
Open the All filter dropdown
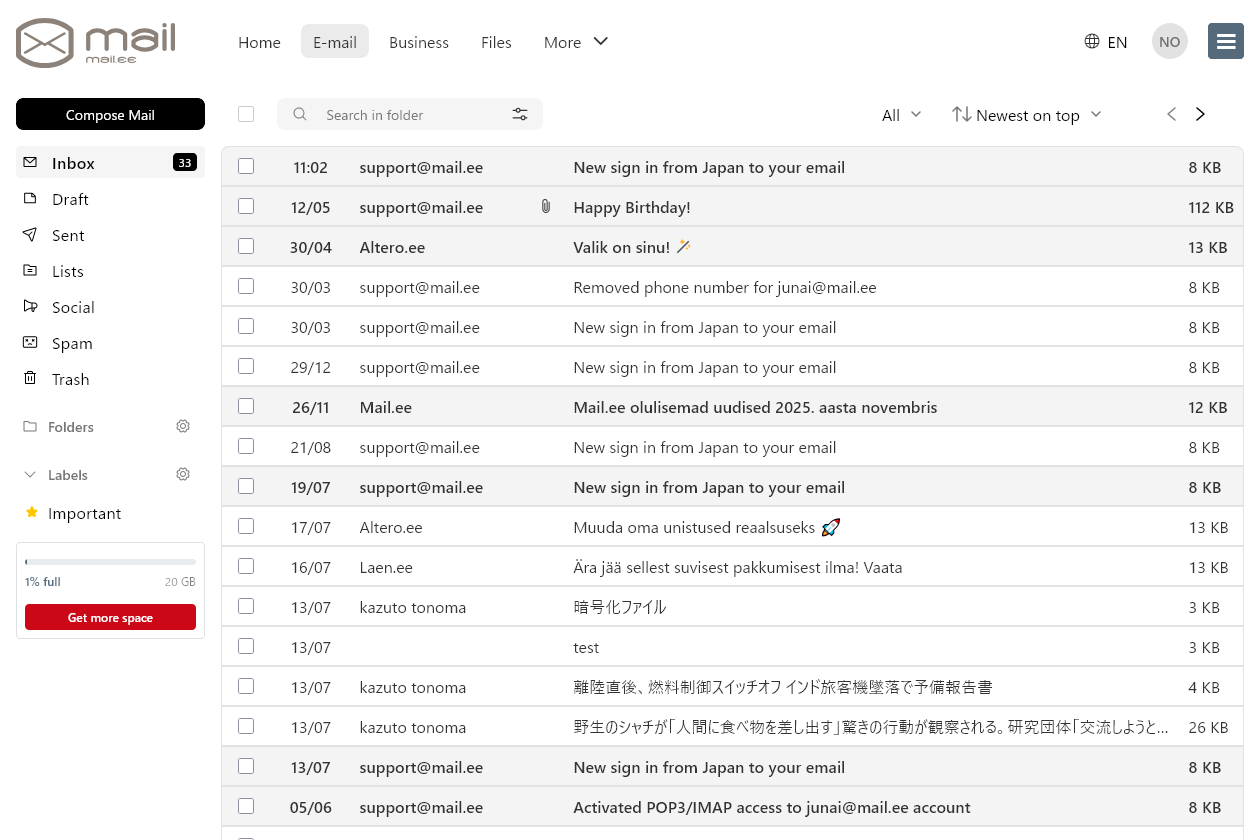(x=901, y=115)
